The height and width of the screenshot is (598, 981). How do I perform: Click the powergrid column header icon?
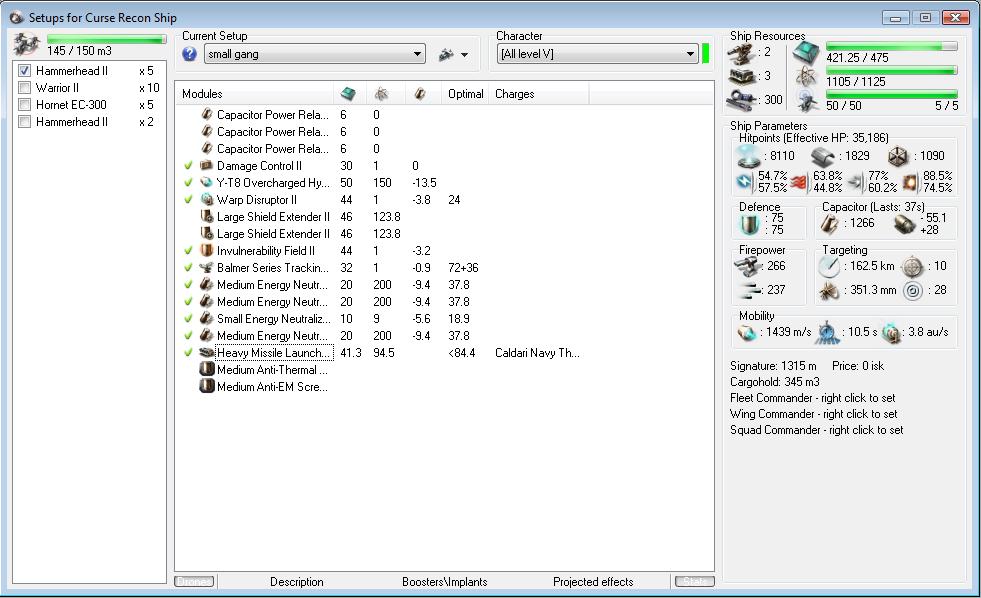[x=381, y=94]
